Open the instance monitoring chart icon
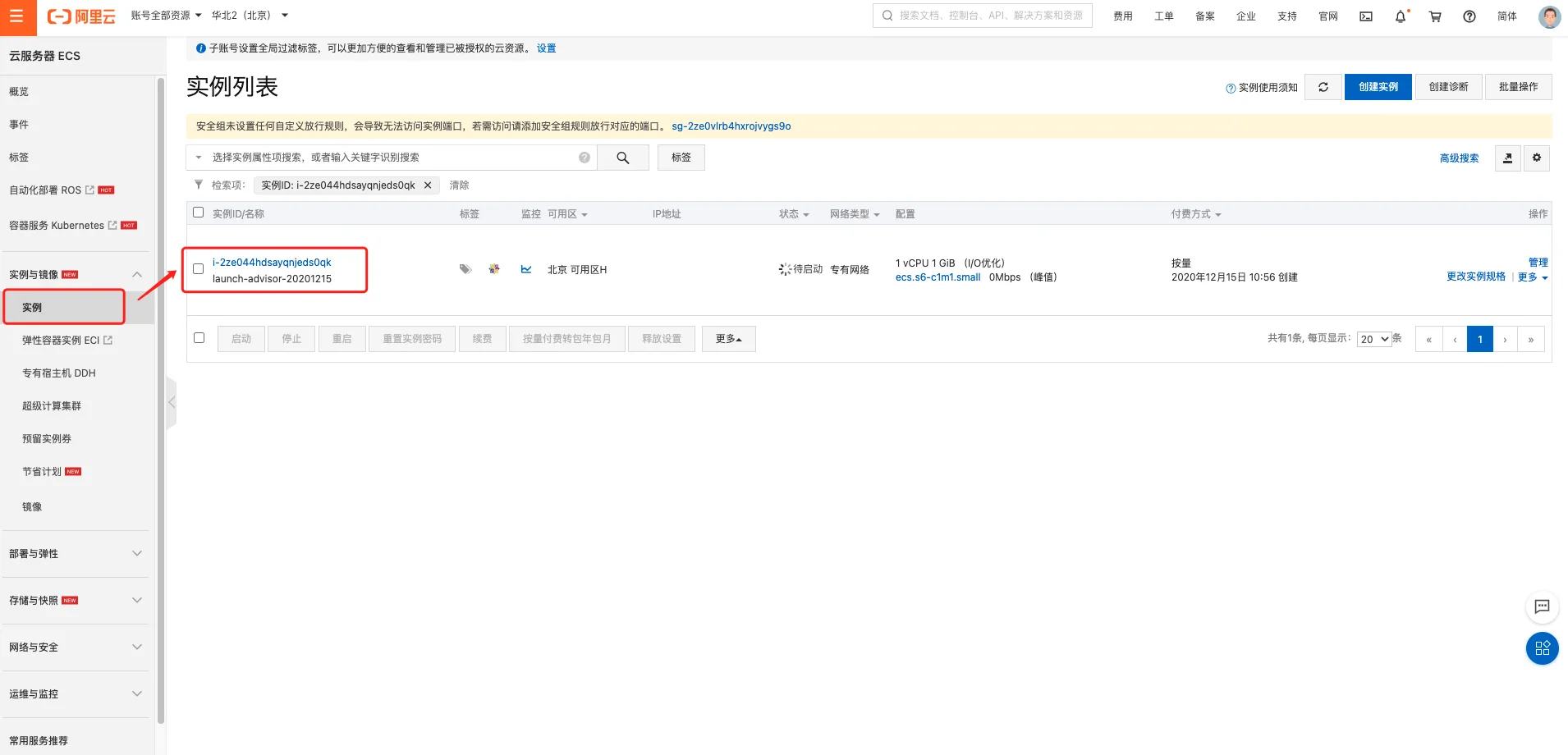1568x755 pixels. (526, 269)
